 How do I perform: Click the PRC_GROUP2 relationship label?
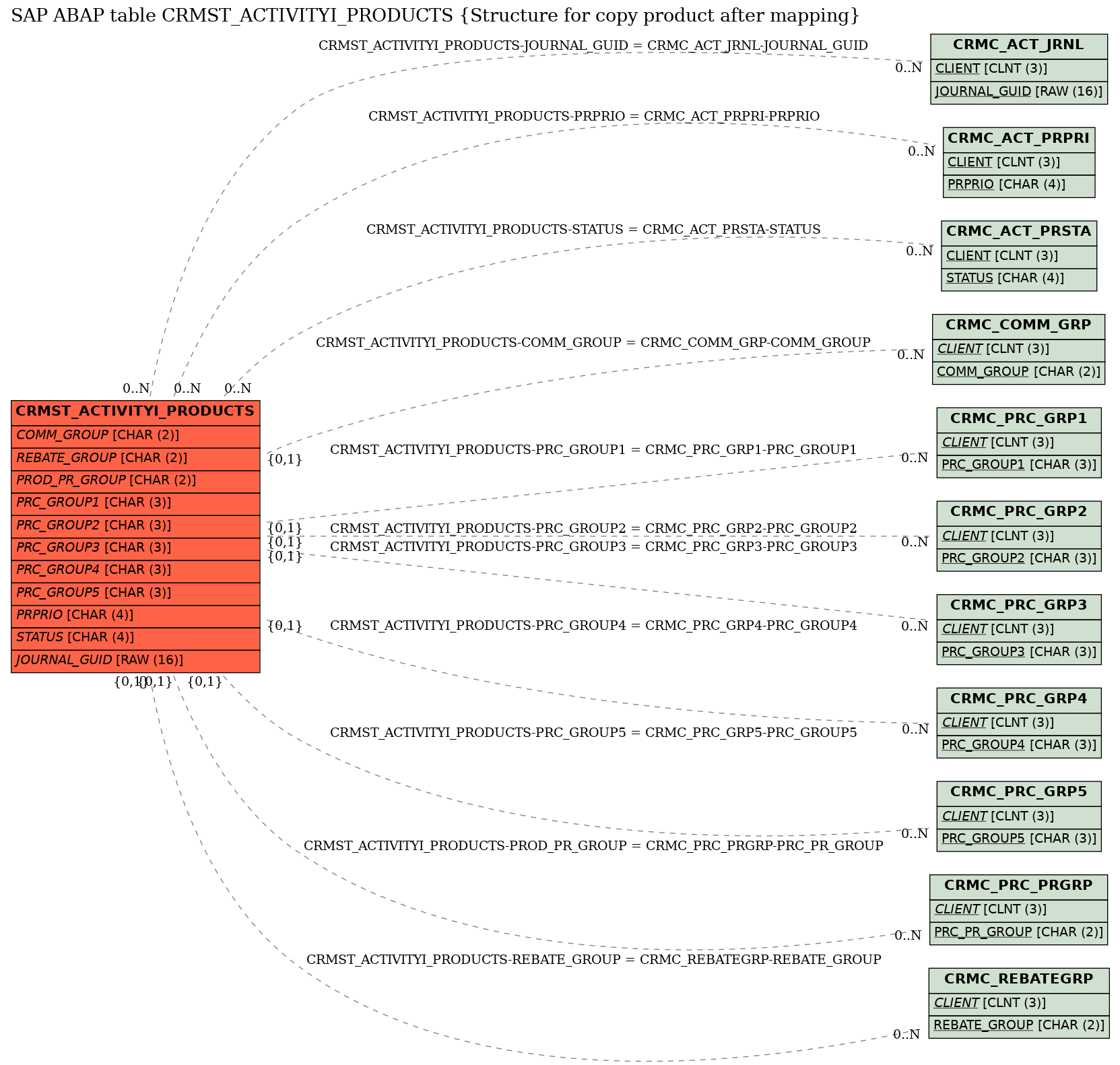(593, 529)
